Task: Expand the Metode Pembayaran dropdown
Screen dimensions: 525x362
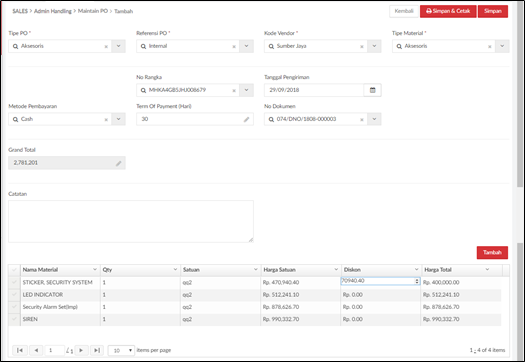Action: pos(119,119)
